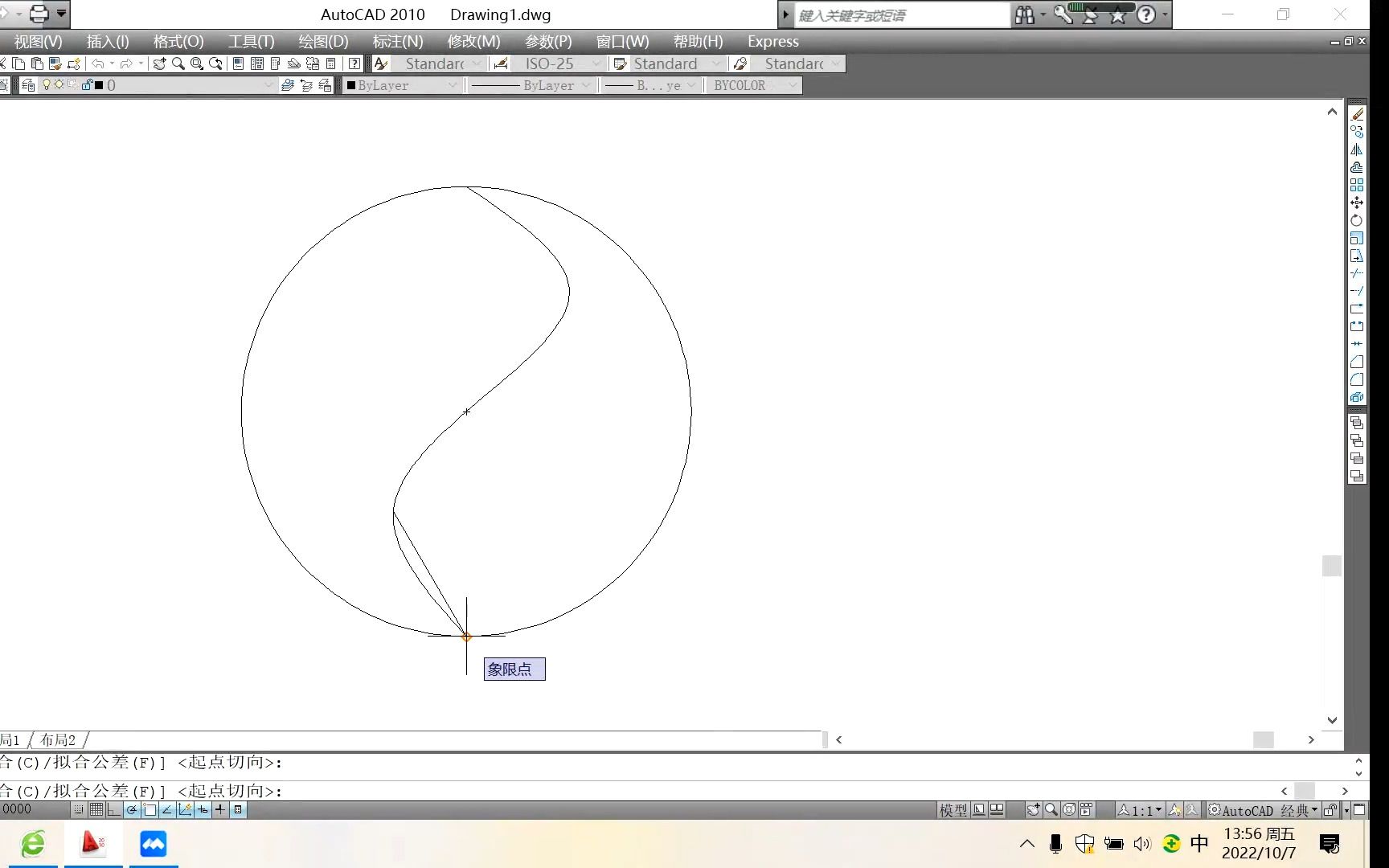Select the Mirror tool
Viewport: 1389px width, 868px height.
point(1357,149)
